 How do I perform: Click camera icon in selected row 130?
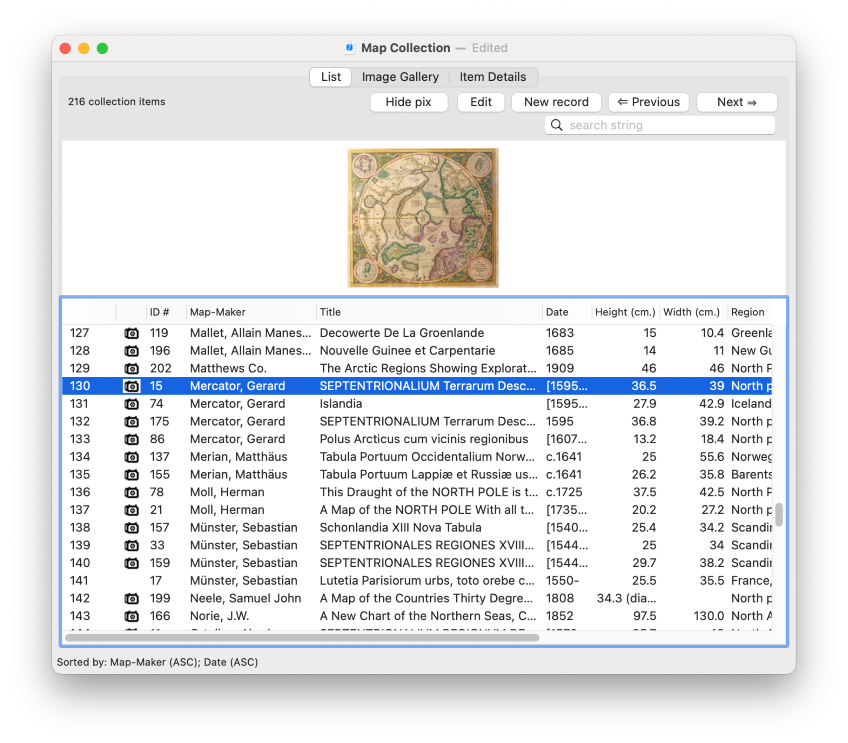point(131,386)
